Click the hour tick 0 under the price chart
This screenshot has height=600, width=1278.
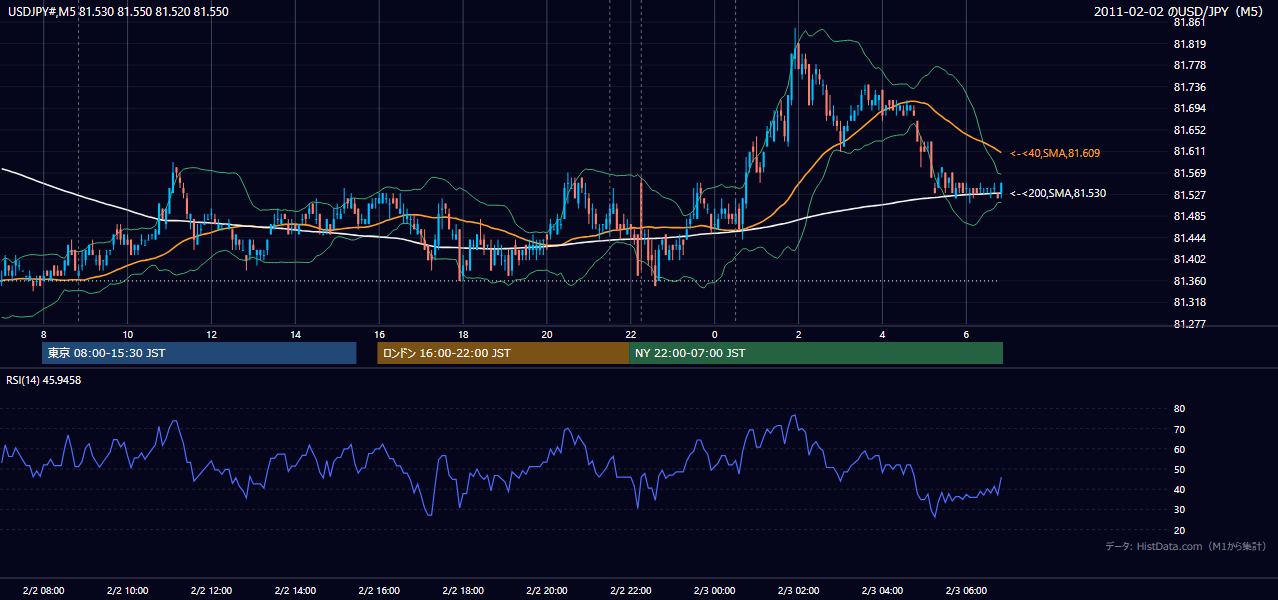click(715, 334)
